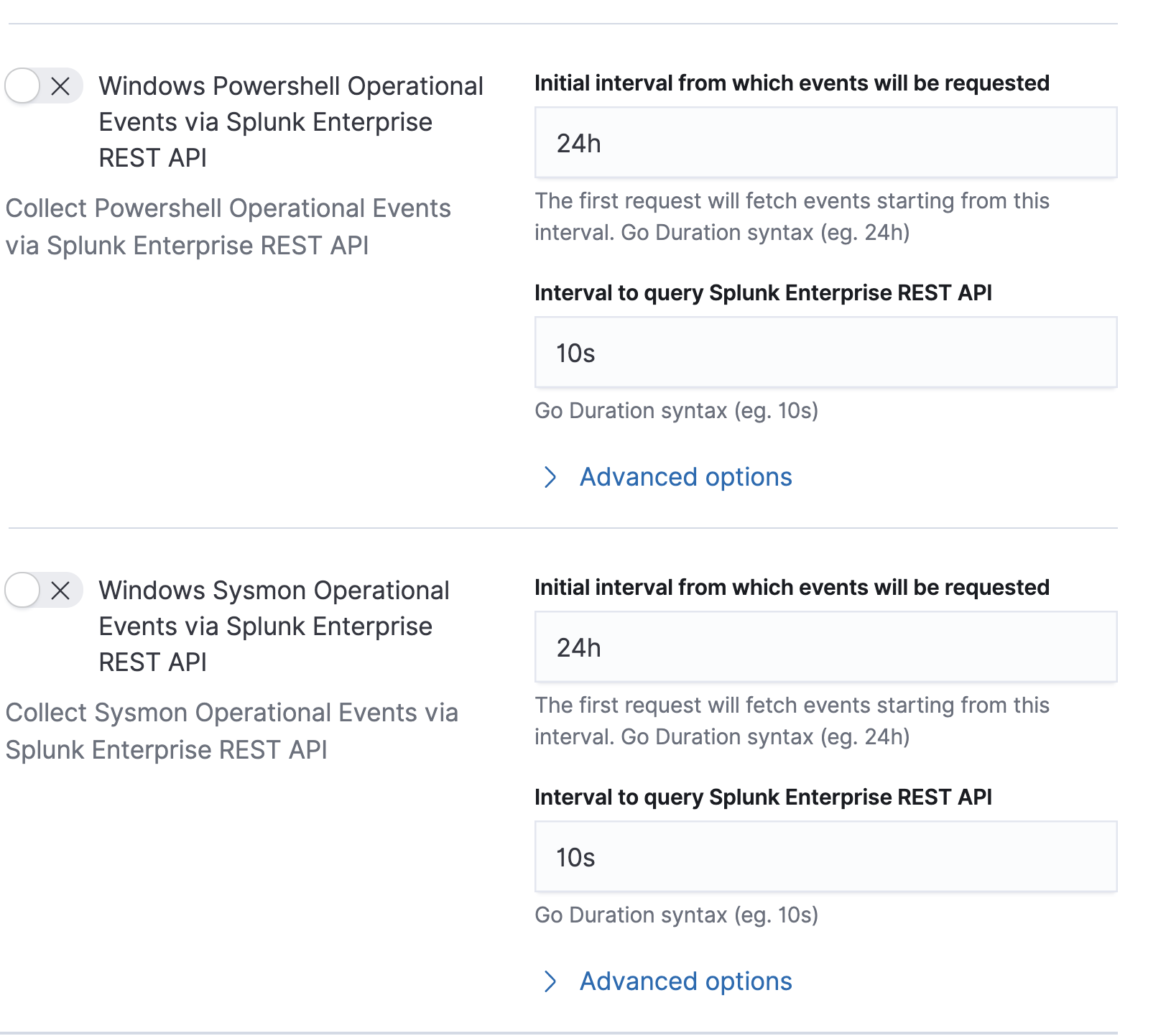Focus Powershell Splunk query interval field 10s
Viewport: 1171px width, 1036px height.
point(825,353)
